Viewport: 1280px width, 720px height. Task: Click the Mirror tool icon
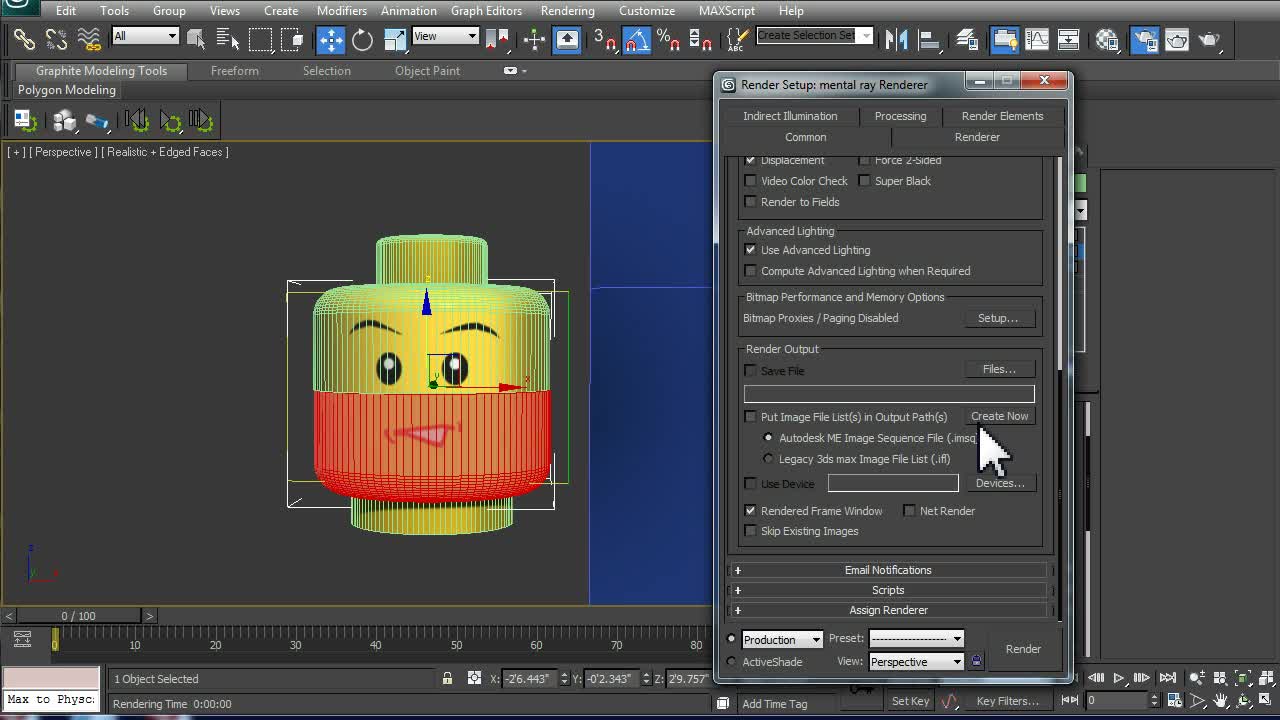coord(897,40)
